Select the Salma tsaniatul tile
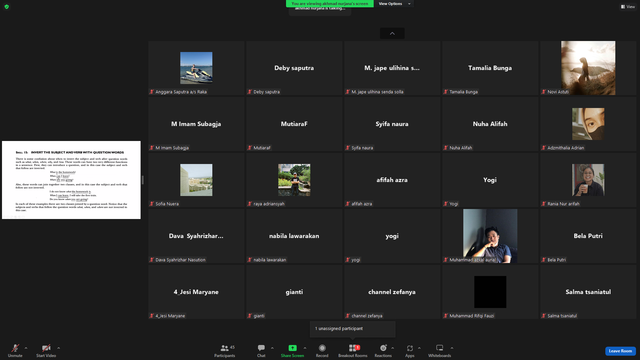Viewport: 640px width, 360px height. [588, 292]
